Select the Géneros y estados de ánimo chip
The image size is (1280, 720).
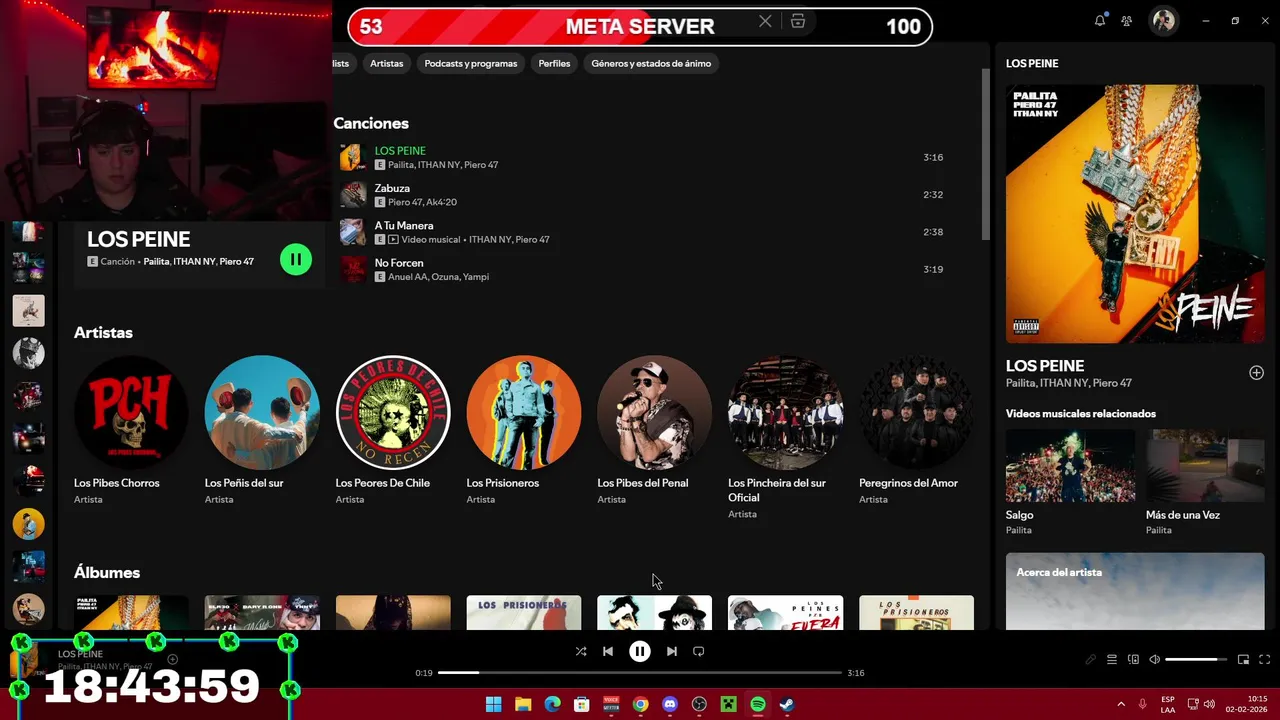pos(651,63)
